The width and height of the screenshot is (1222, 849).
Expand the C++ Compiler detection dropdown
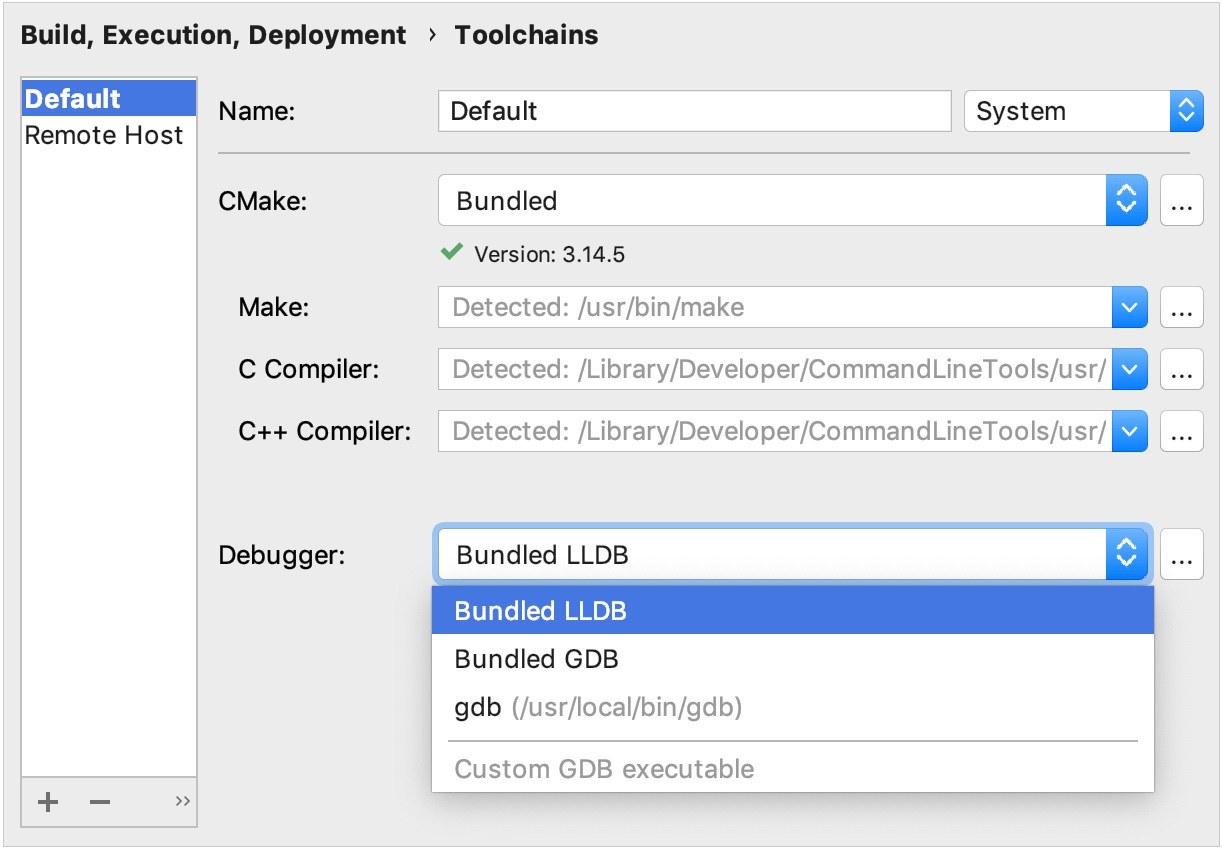click(1129, 431)
